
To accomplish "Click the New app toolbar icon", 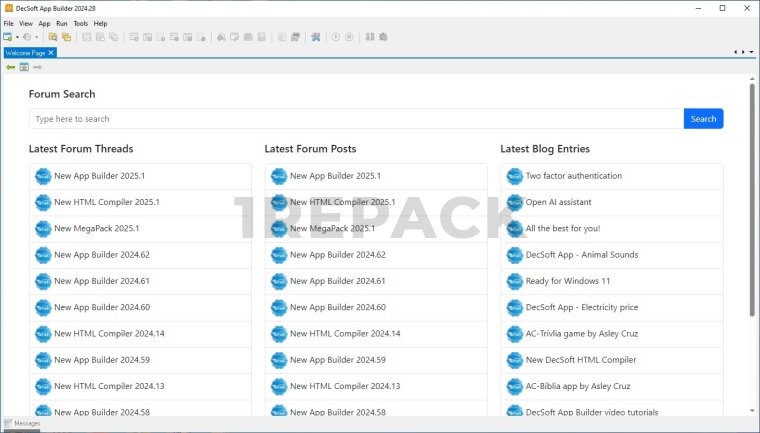I will [x=8, y=37].
